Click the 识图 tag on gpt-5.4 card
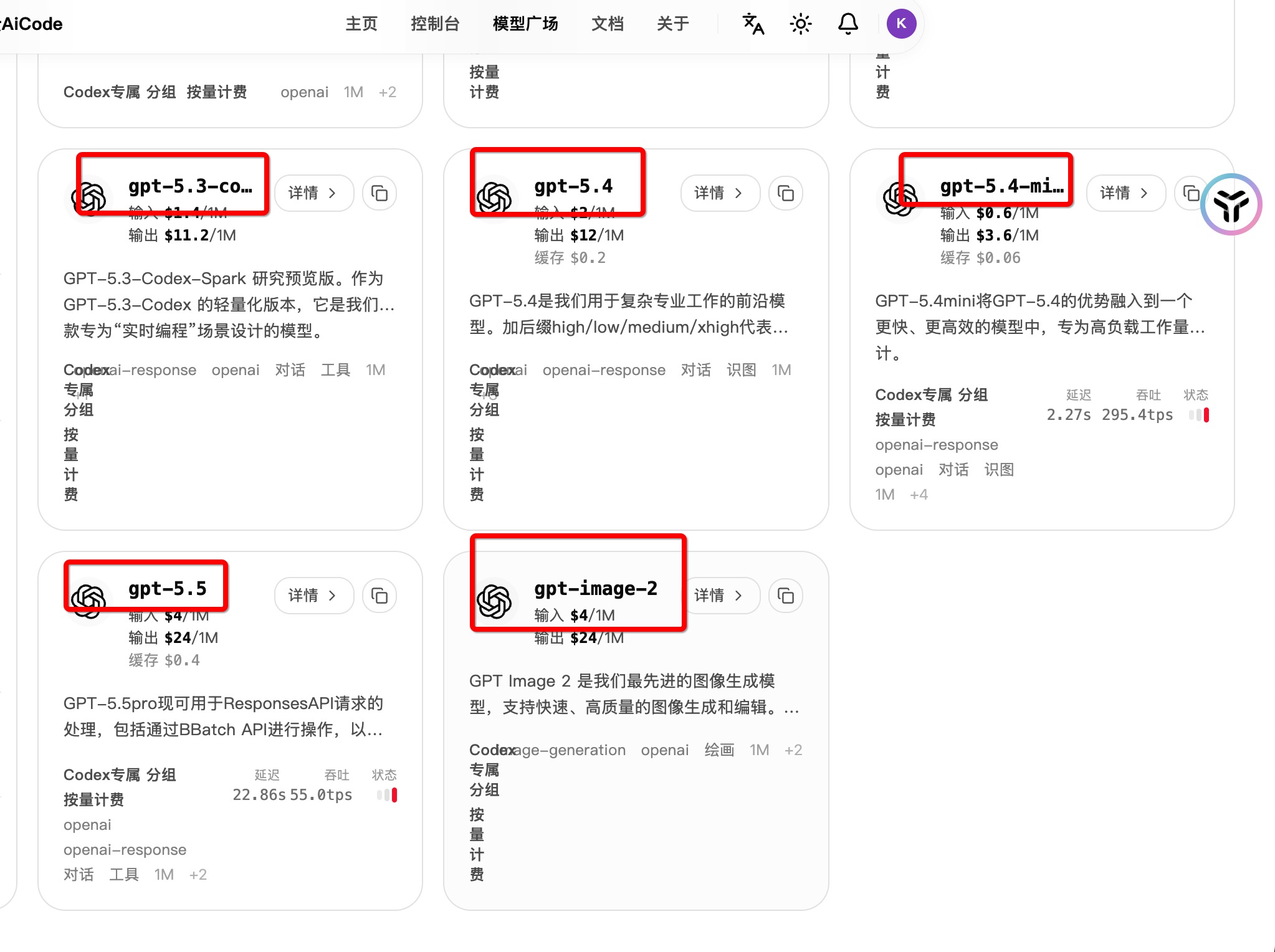 point(742,370)
